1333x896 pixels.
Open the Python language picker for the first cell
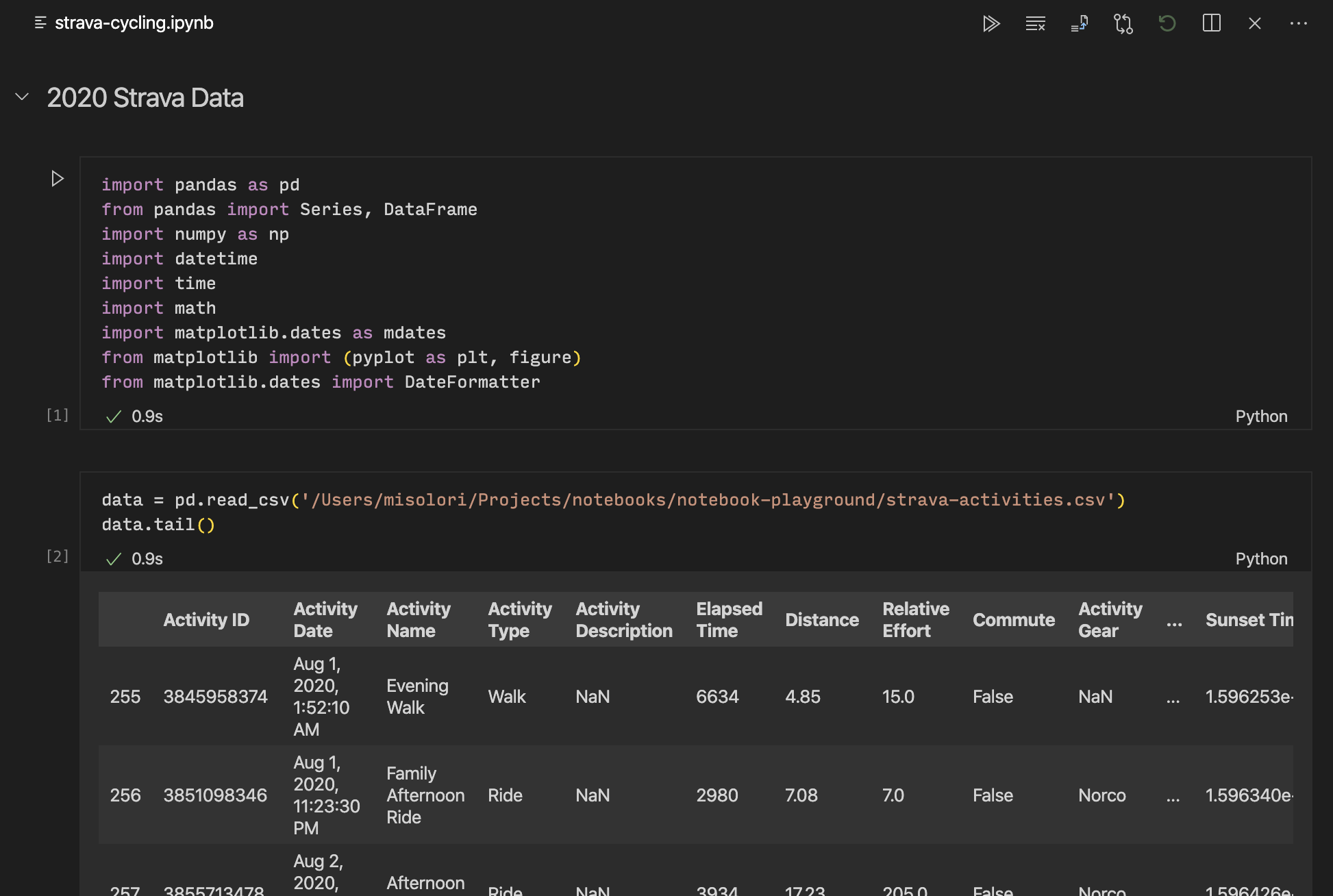pyautogui.click(x=1261, y=416)
